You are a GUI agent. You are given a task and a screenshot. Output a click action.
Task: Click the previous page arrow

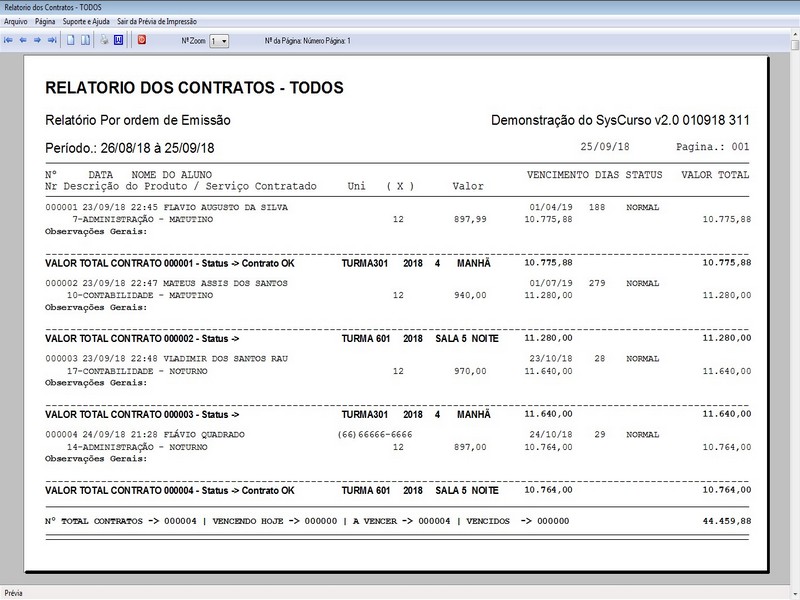23,41
